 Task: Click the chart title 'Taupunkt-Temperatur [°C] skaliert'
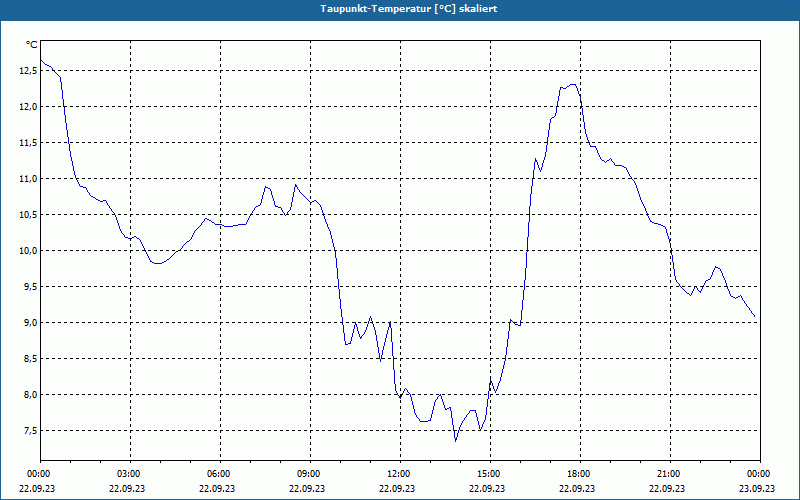(x=409, y=9)
